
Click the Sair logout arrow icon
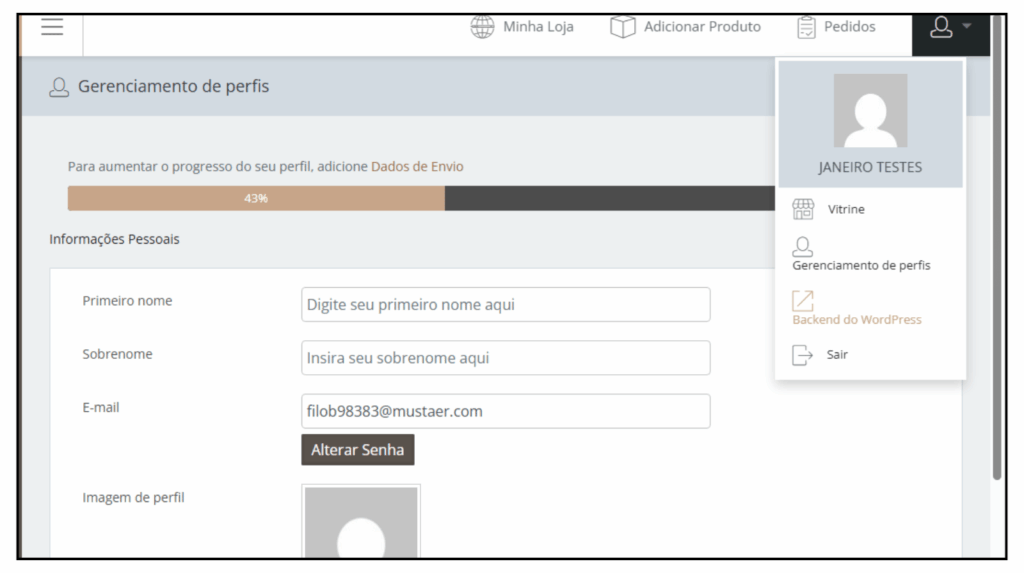(803, 355)
